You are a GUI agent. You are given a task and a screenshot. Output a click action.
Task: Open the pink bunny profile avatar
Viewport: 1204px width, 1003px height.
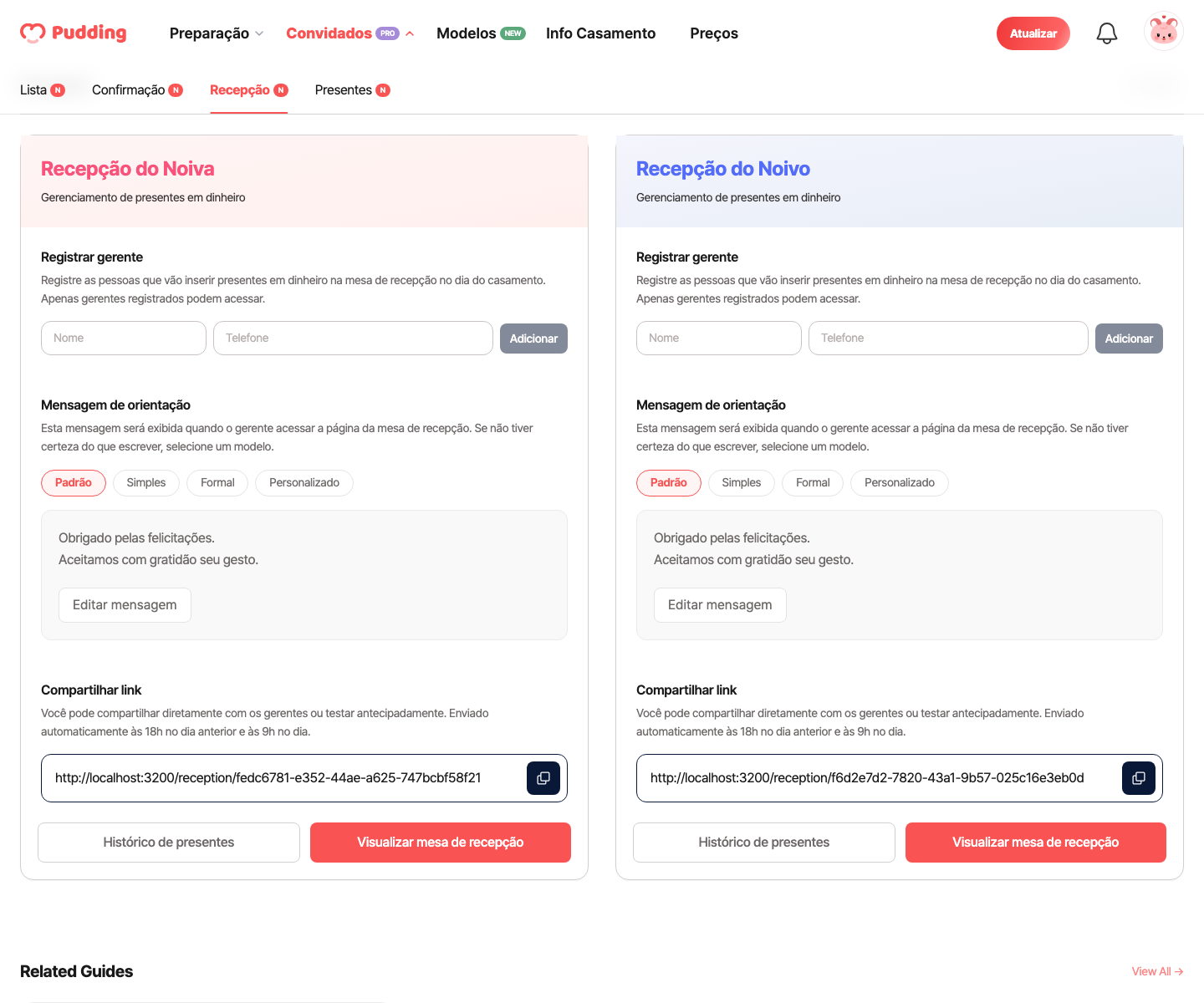click(x=1163, y=32)
